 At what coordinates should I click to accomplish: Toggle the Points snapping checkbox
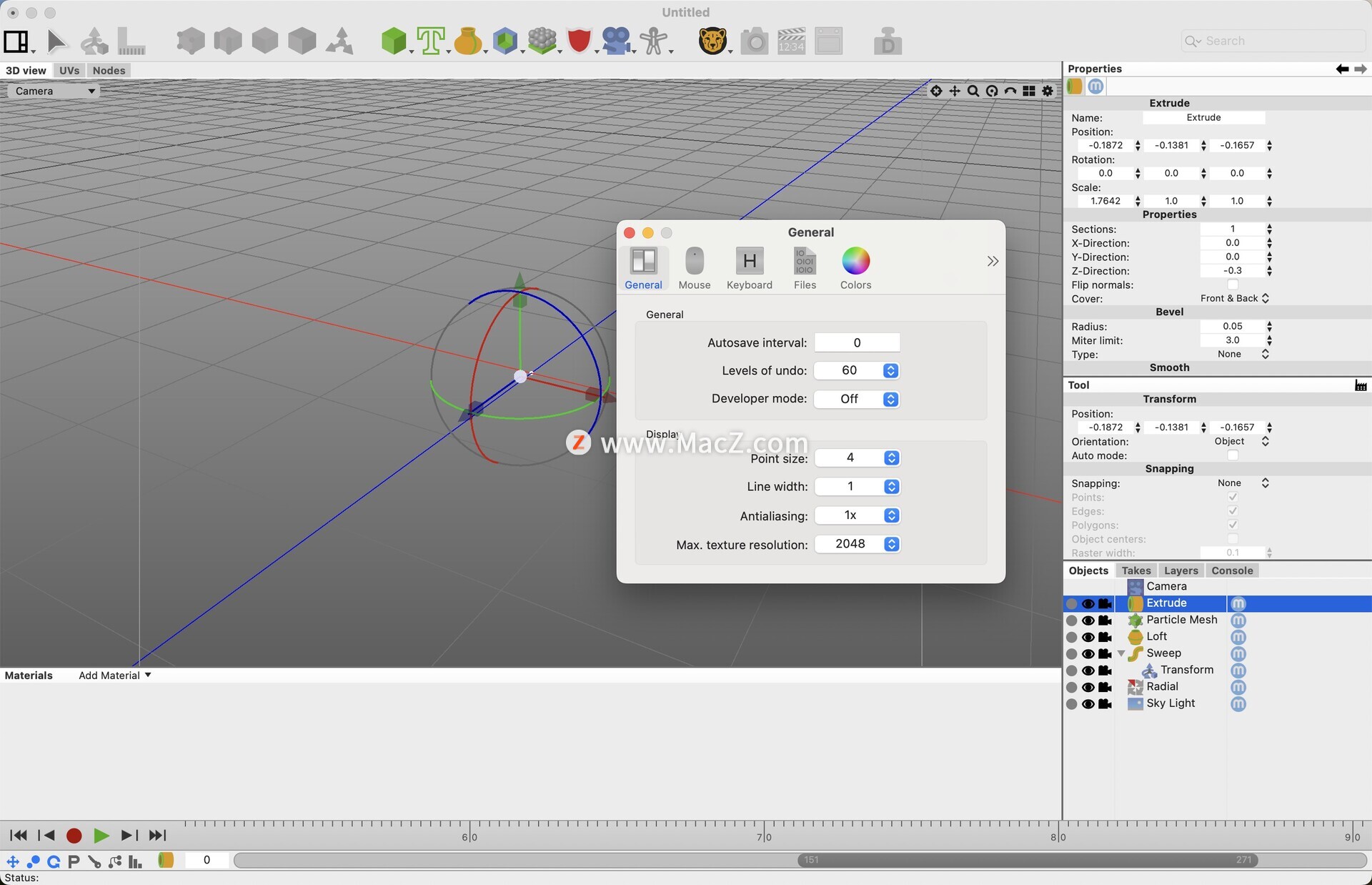click(x=1233, y=497)
